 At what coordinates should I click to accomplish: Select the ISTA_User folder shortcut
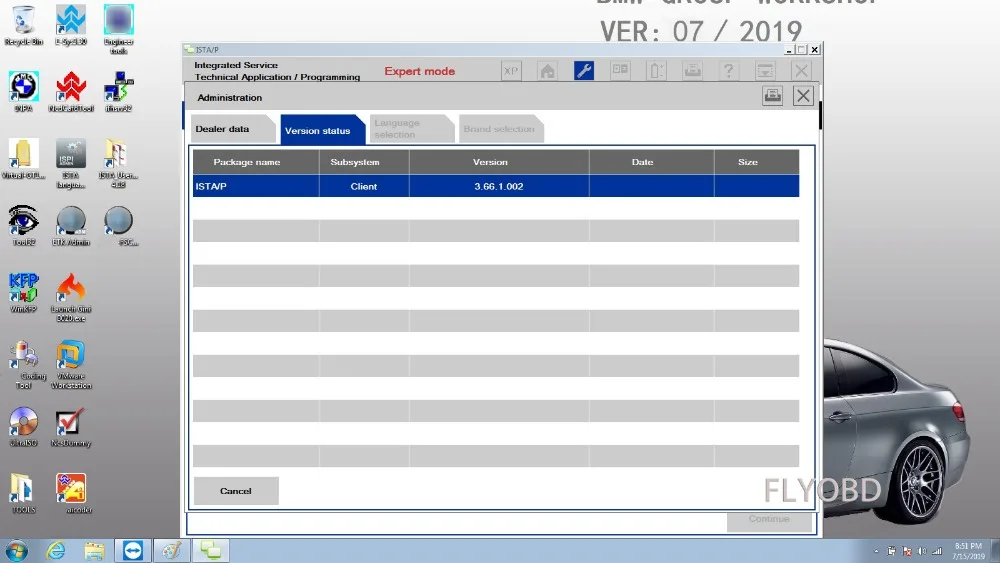pos(119,163)
